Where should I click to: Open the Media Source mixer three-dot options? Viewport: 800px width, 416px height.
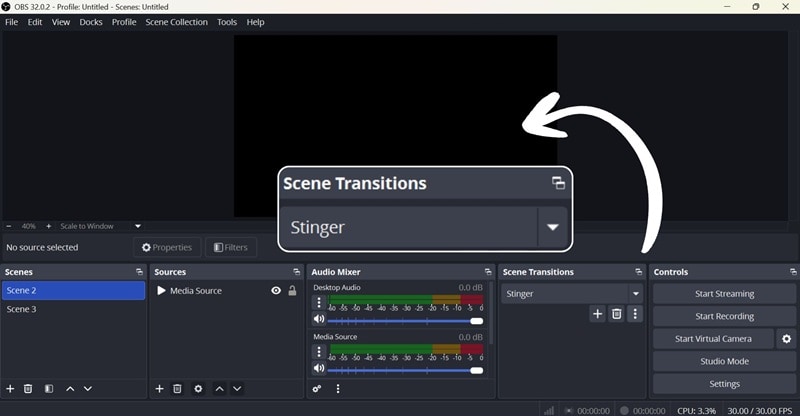[319, 352]
